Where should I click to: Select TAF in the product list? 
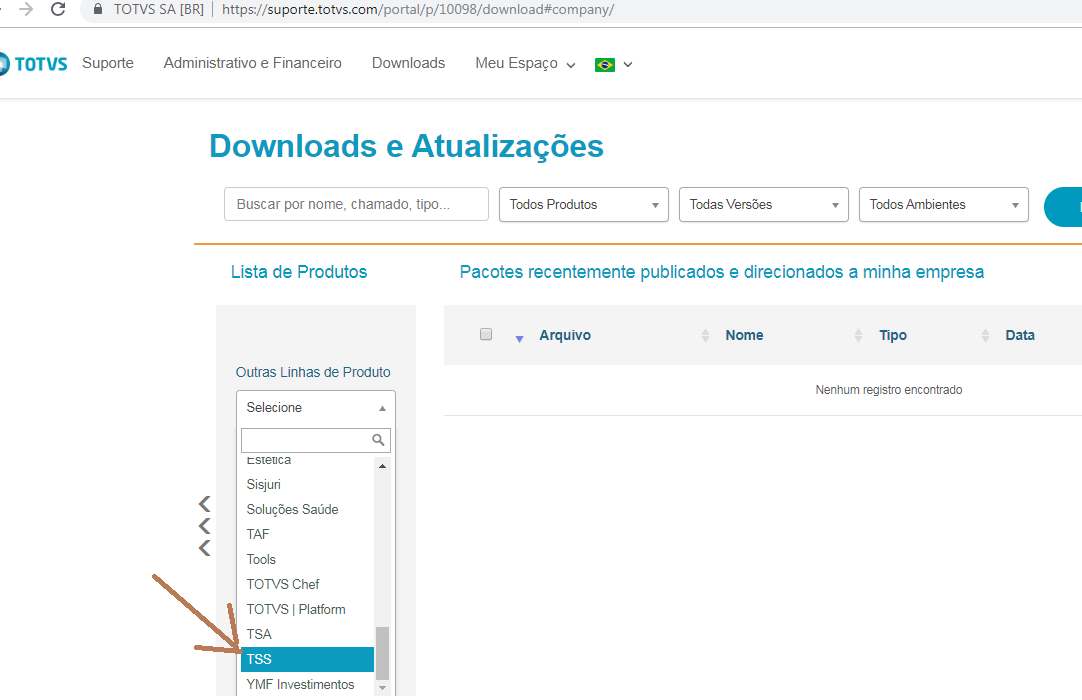[307, 534]
